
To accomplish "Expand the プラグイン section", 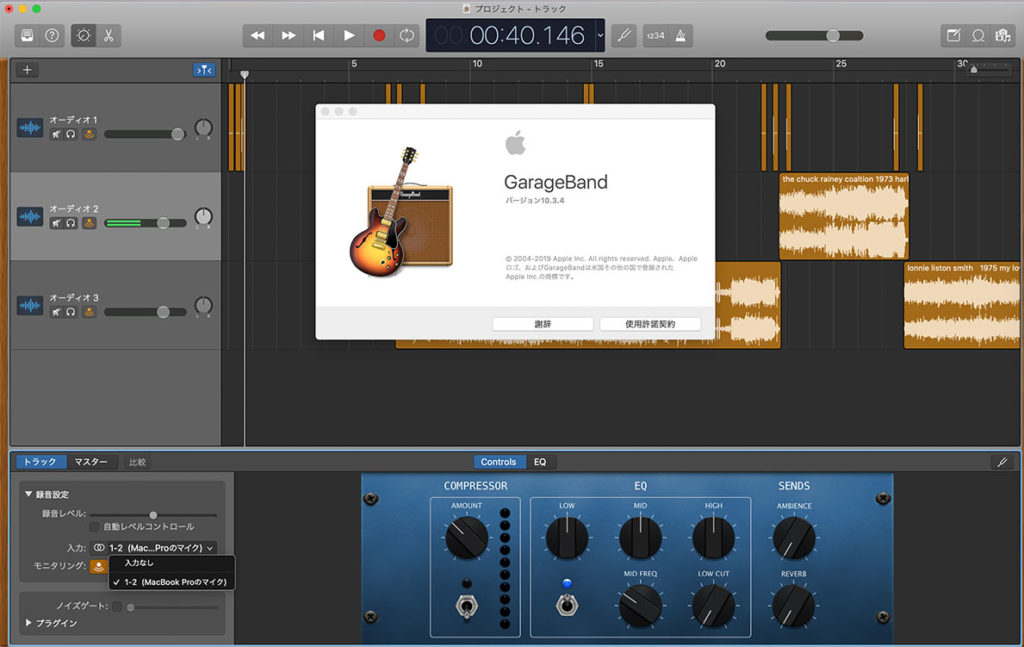I will click(x=28, y=623).
